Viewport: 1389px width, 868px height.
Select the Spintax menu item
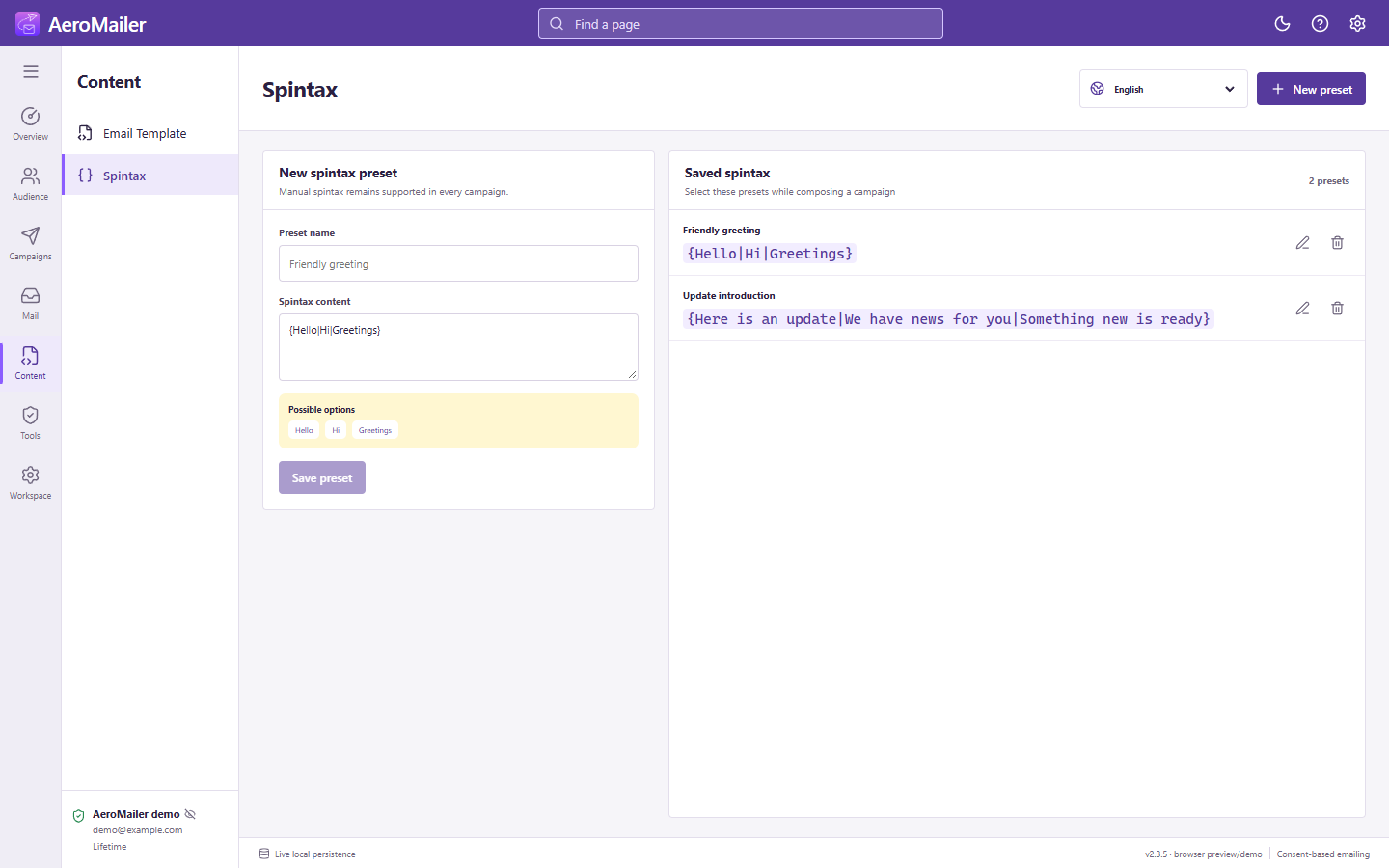pyautogui.click(x=150, y=176)
